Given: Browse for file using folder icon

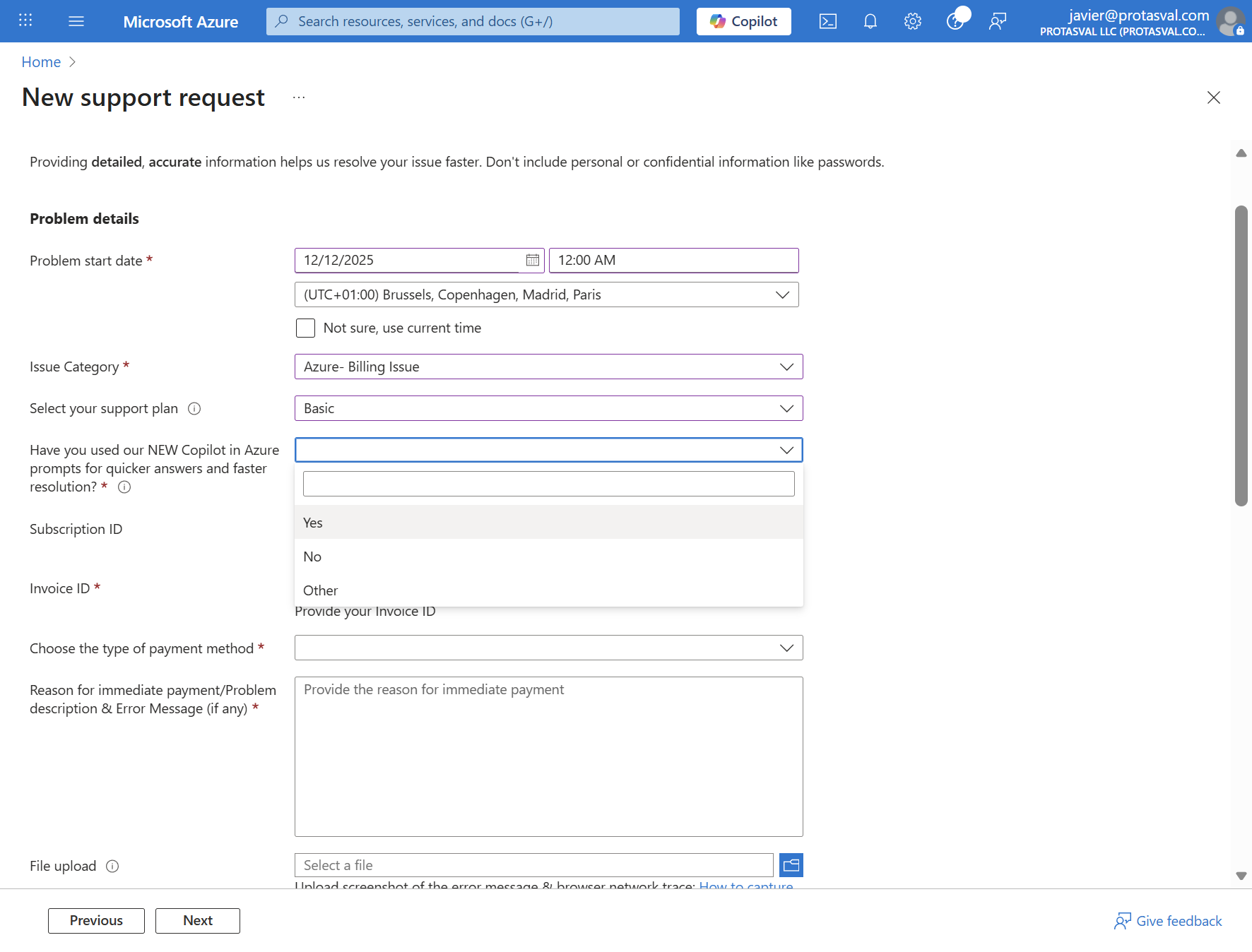Looking at the screenshot, I should (x=791, y=865).
